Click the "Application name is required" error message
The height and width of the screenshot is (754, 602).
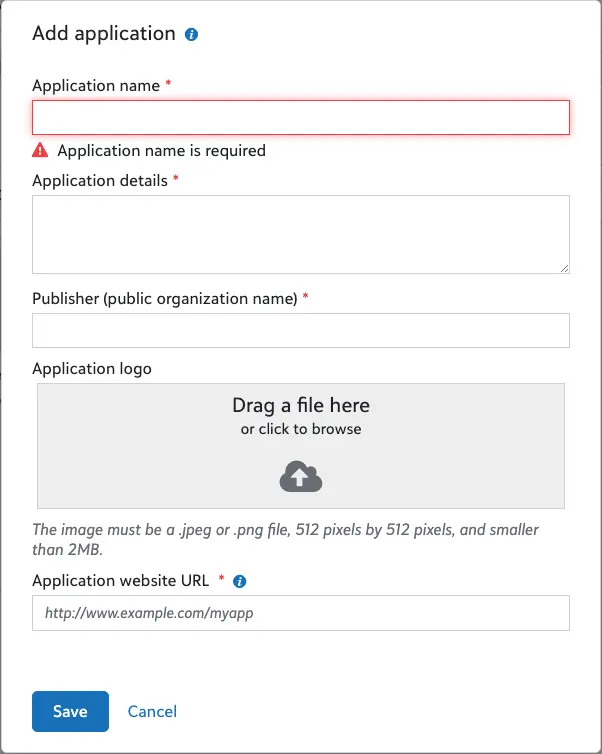click(161, 151)
